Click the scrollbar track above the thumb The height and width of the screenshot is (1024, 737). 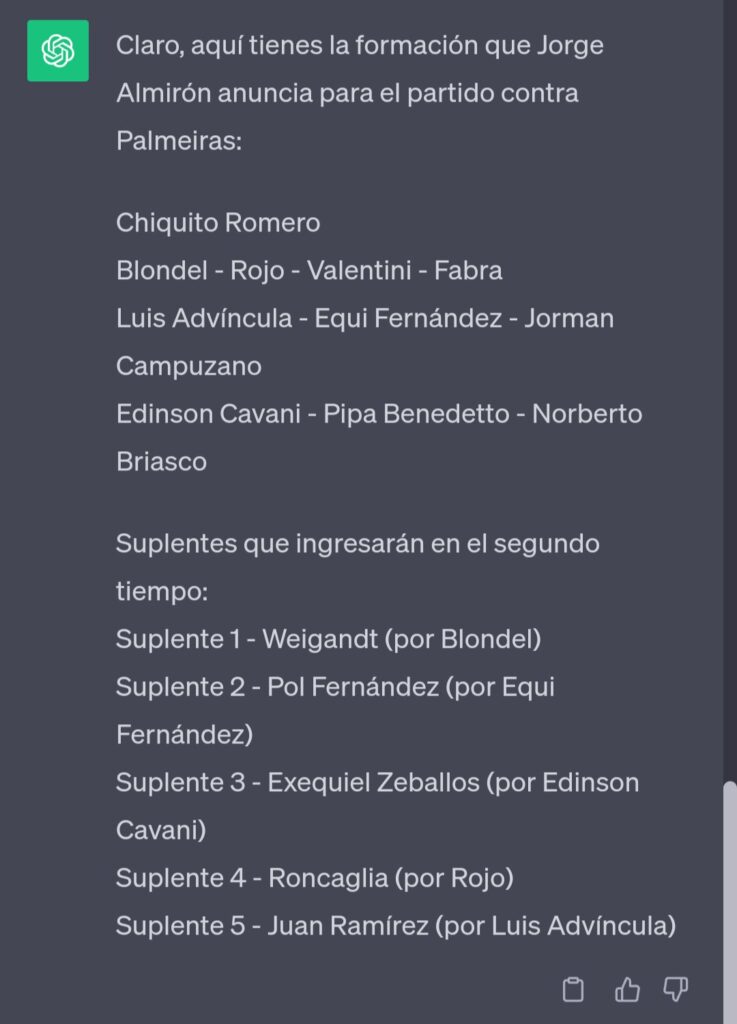click(730, 392)
